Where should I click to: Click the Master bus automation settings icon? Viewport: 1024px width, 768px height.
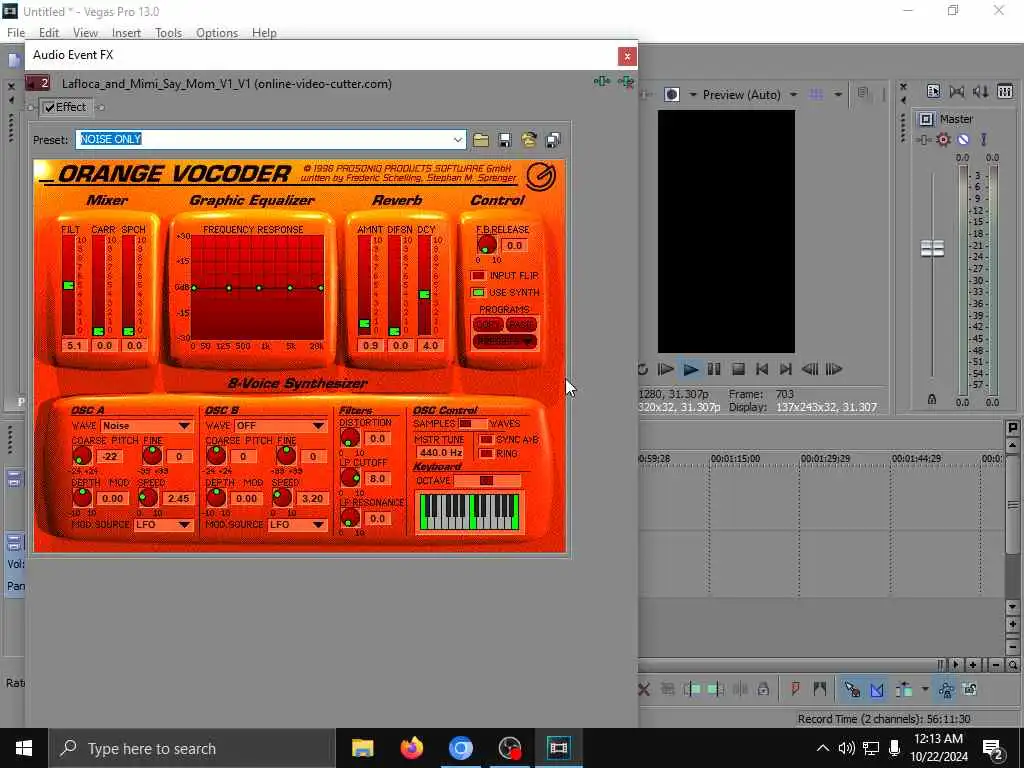click(984, 140)
